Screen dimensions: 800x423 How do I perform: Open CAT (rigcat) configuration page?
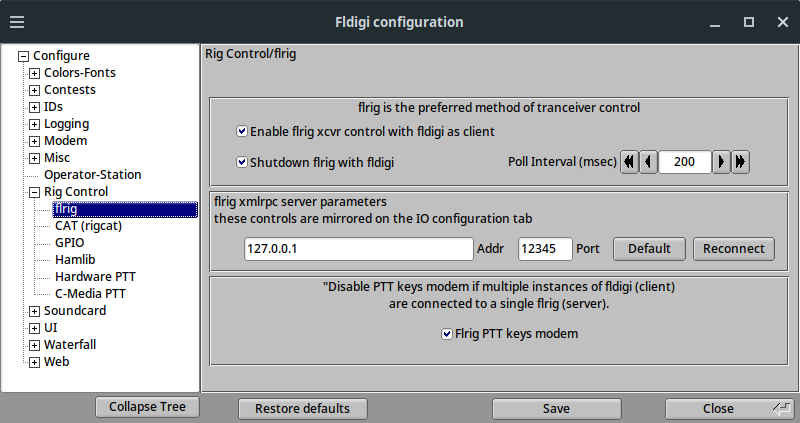(x=87, y=226)
